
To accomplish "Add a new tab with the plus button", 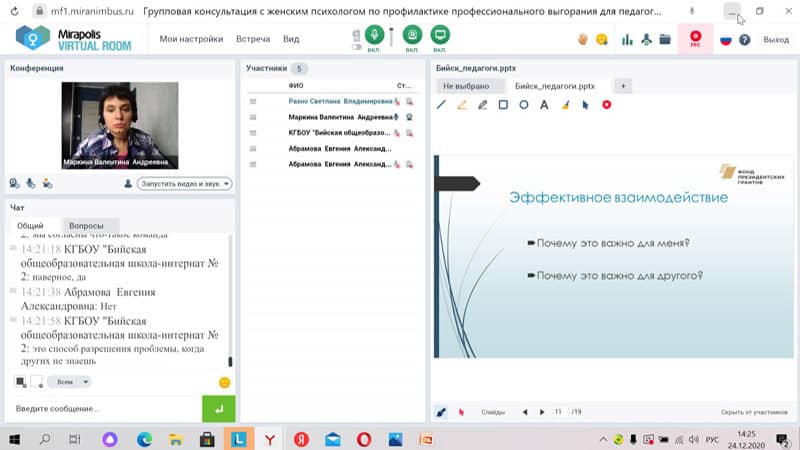I will click(623, 86).
